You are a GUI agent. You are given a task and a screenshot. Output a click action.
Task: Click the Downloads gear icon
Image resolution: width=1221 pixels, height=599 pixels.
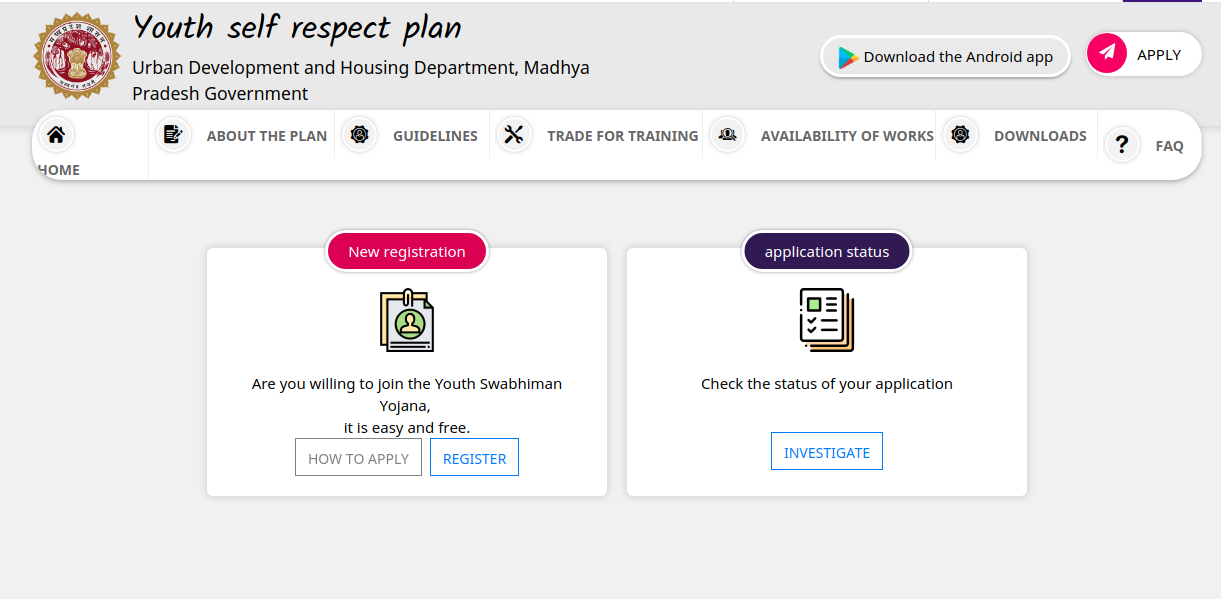(960, 133)
